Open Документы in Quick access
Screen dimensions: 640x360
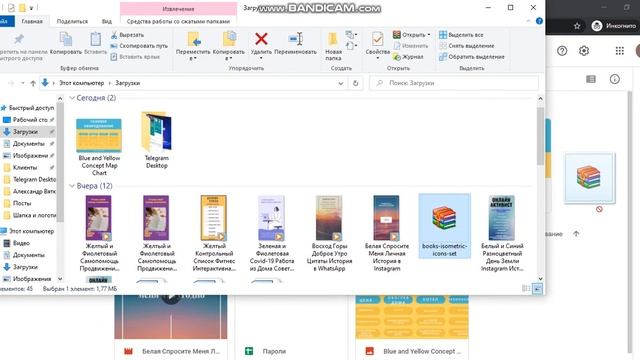pyautogui.click(x=29, y=144)
